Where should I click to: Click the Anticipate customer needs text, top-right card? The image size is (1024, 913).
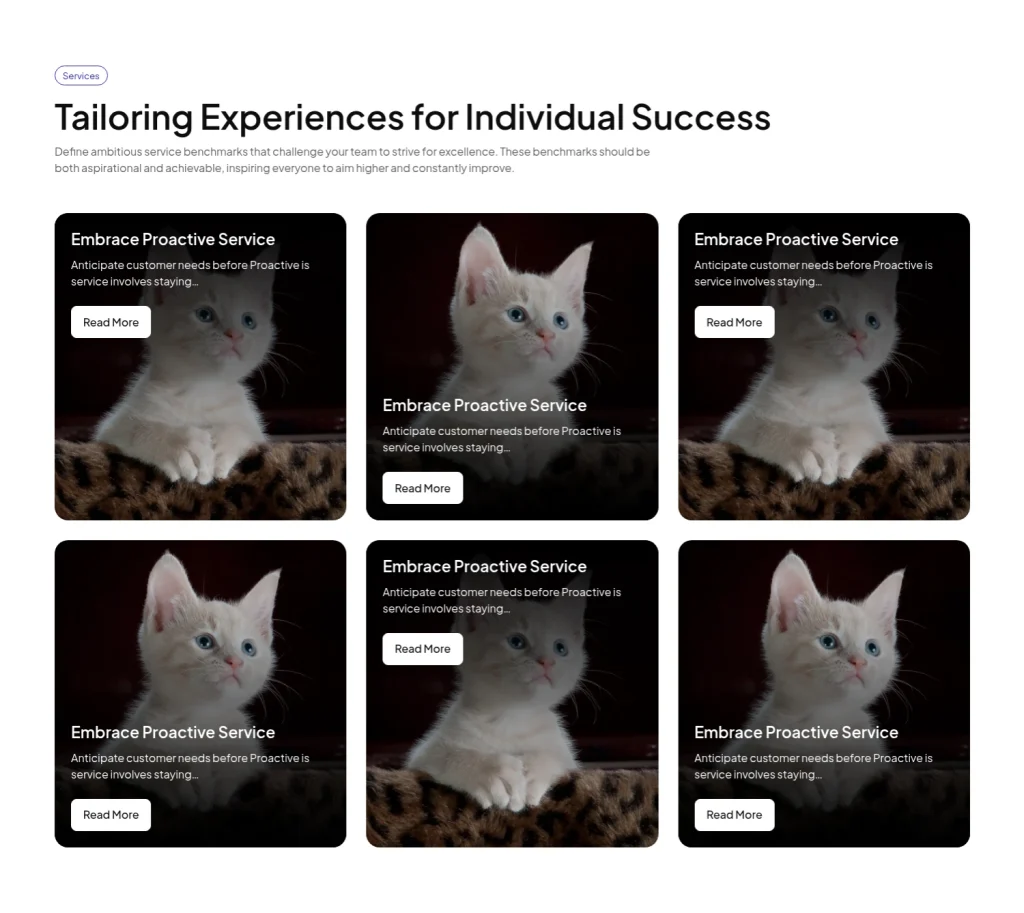point(813,273)
